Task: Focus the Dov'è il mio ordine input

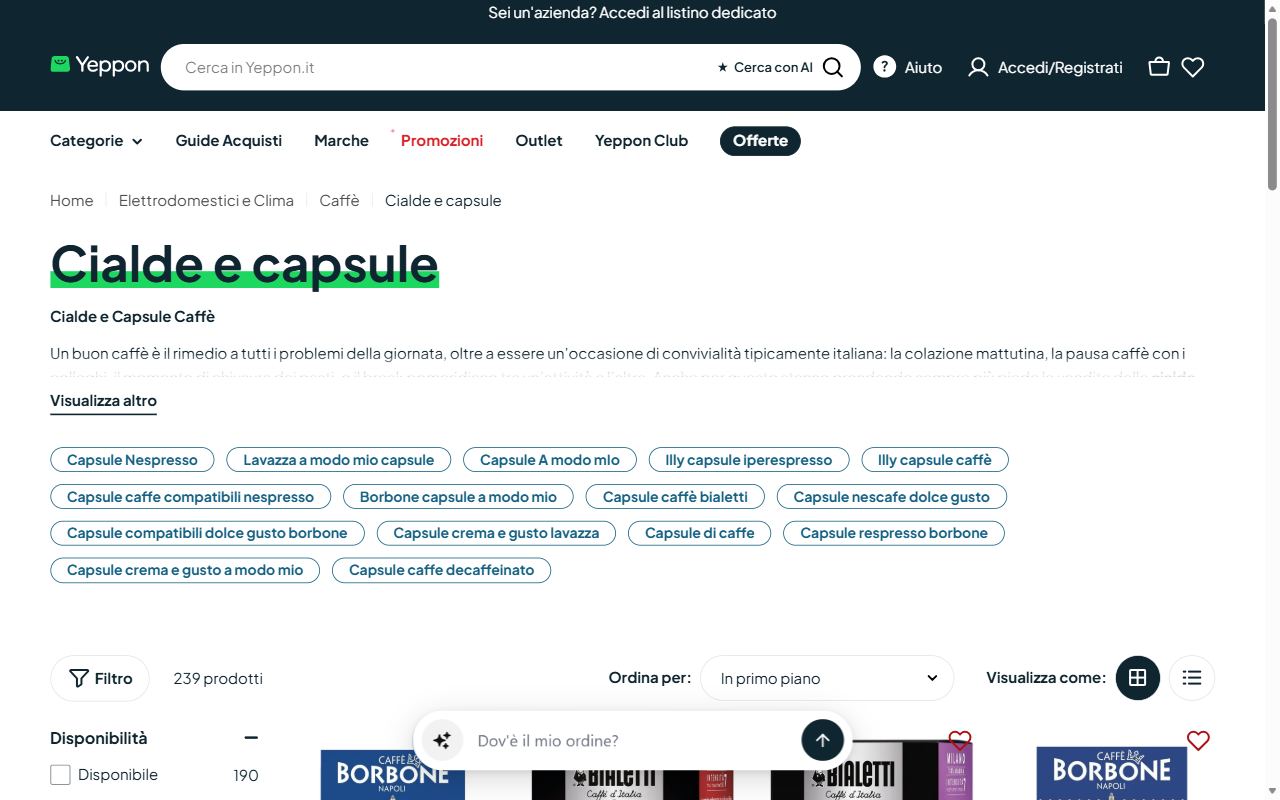Action: [632, 740]
